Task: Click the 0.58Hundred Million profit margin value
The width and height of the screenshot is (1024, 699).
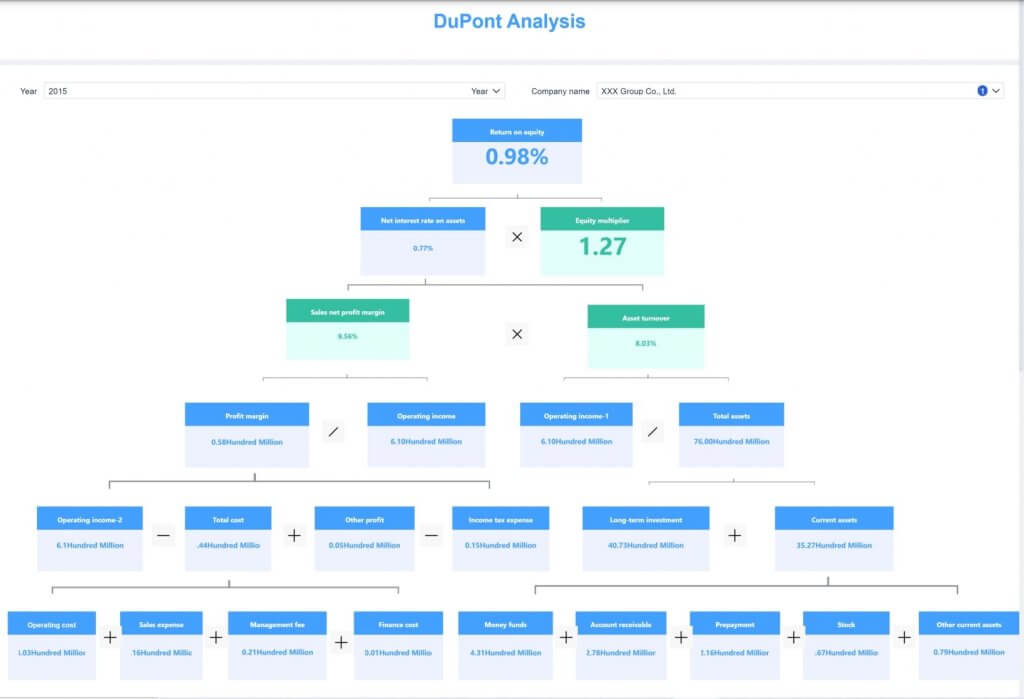Action: pos(247,442)
